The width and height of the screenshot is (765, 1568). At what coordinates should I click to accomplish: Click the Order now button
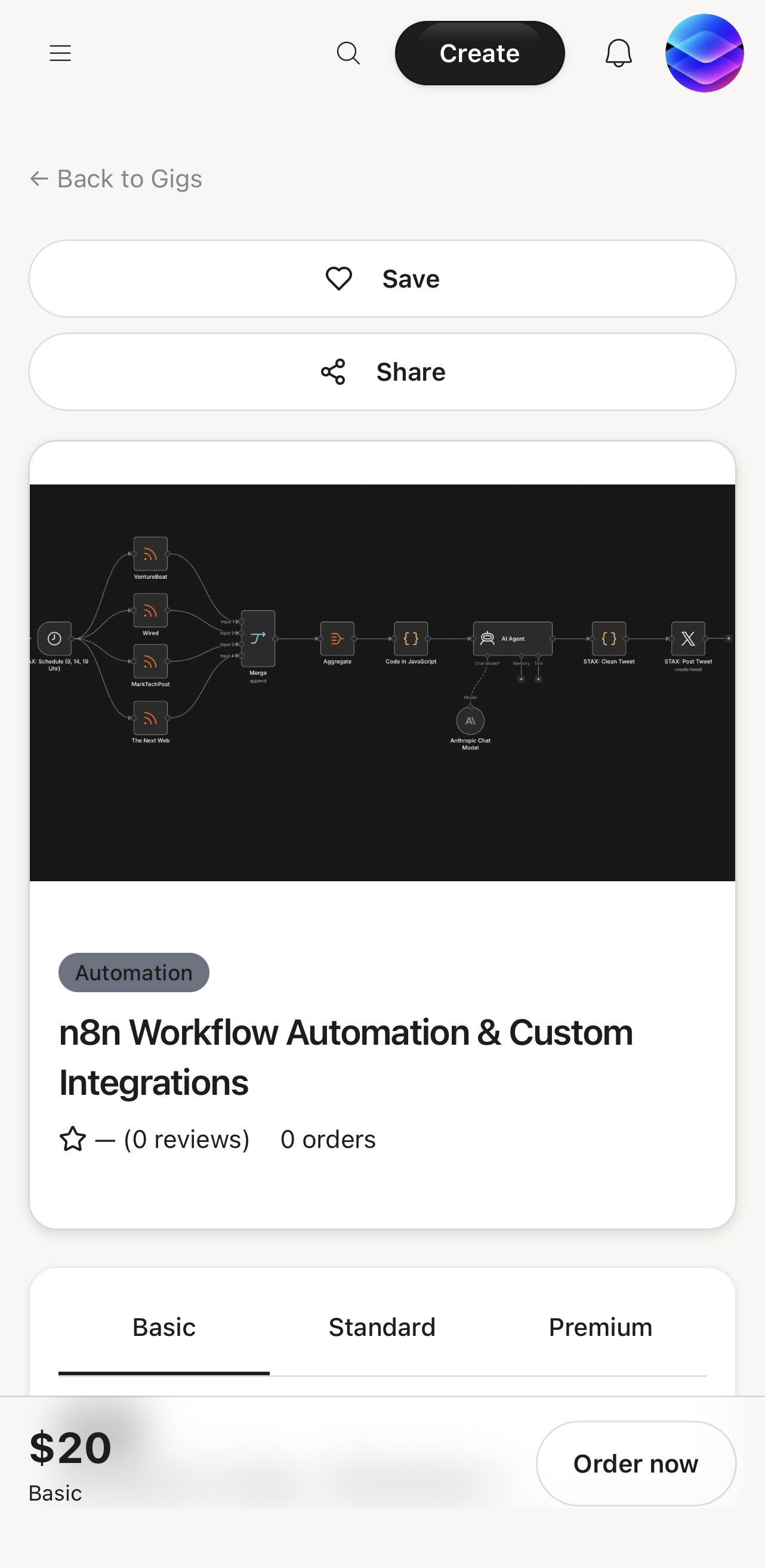coord(636,1464)
